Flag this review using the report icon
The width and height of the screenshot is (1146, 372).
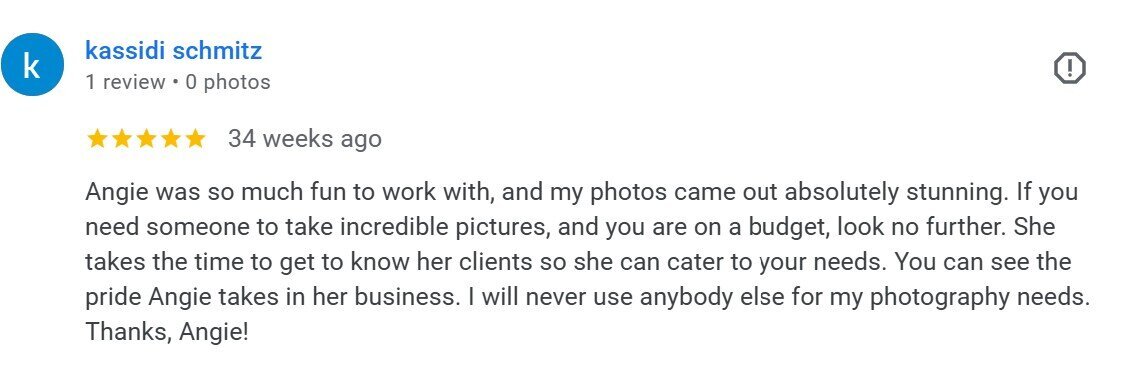(x=1069, y=69)
